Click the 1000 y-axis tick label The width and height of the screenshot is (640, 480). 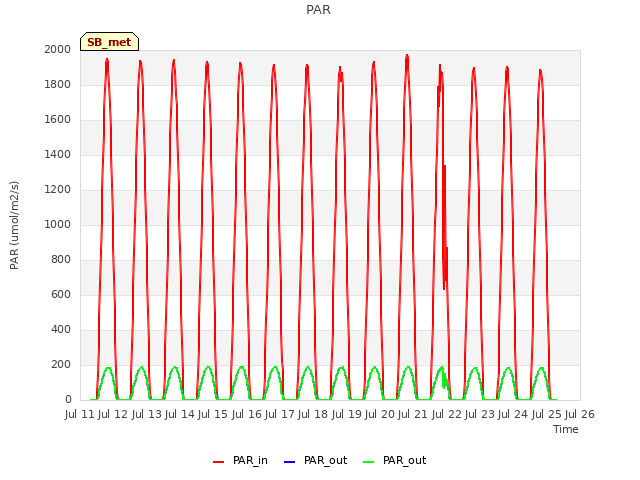pos(58,224)
